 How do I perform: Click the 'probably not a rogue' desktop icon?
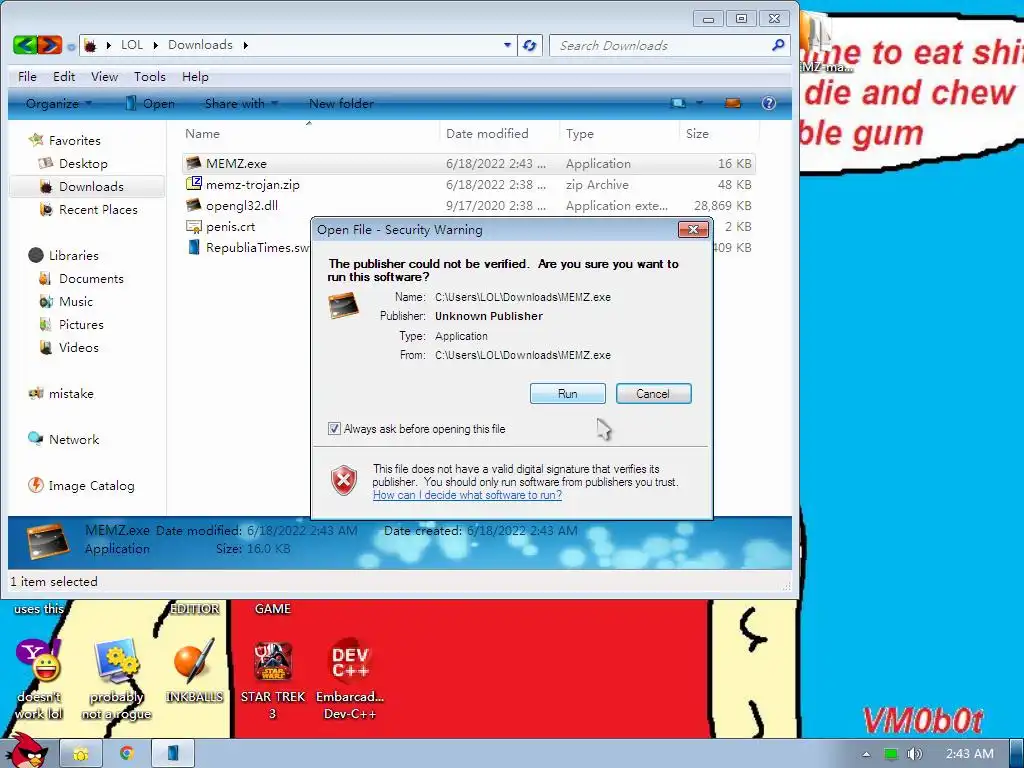point(116,661)
